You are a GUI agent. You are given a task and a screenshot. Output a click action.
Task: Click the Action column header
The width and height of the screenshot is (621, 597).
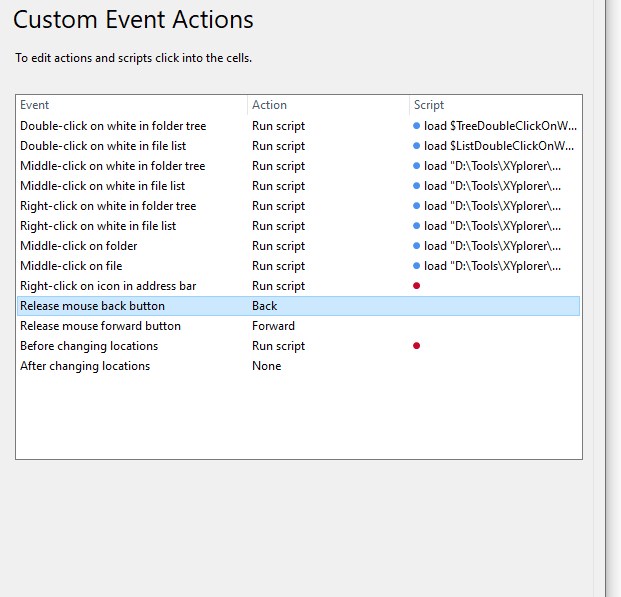(x=269, y=105)
